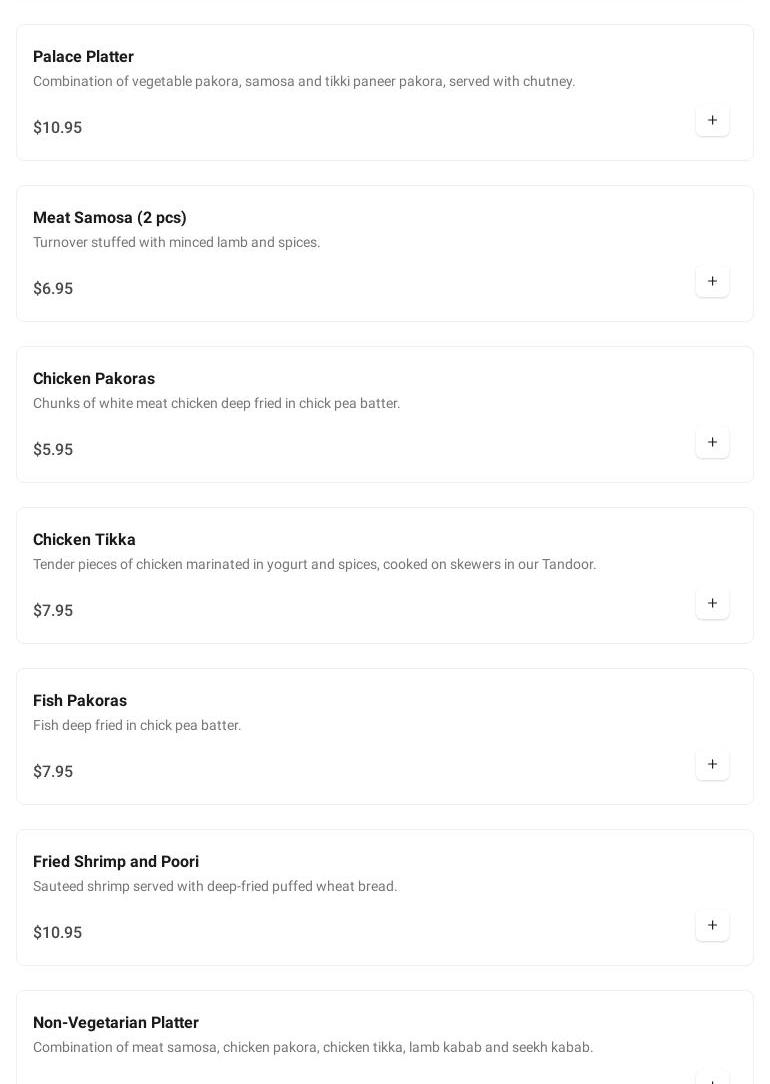Click the plus icon for Chicken Pakoras
770x1084 pixels.
click(712, 442)
